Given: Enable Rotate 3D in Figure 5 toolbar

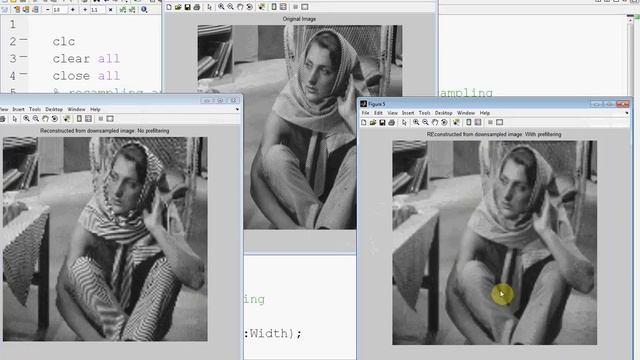Looking at the screenshot, I should coord(444,122).
